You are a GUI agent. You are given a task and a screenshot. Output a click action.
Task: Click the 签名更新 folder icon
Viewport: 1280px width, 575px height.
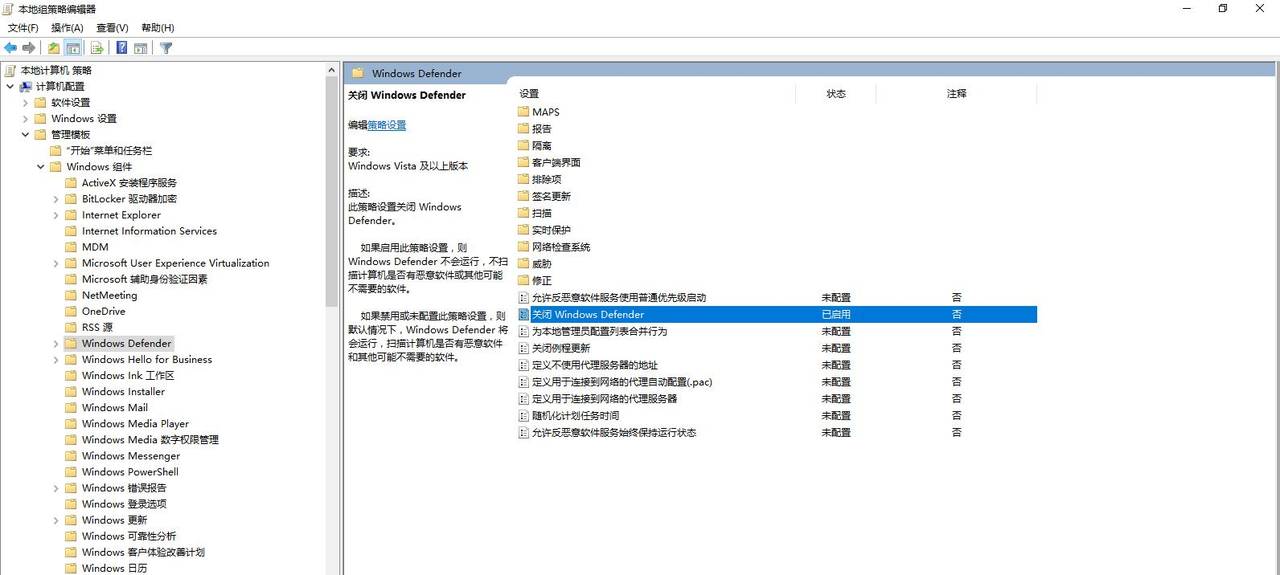(x=523, y=196)
